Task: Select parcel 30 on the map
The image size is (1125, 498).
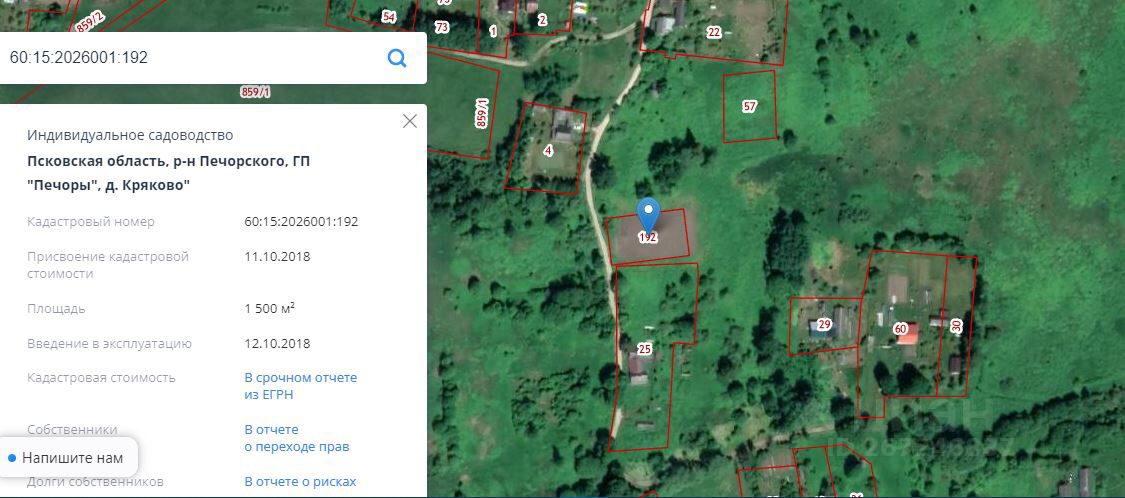Action: click(x=956, y=326)
